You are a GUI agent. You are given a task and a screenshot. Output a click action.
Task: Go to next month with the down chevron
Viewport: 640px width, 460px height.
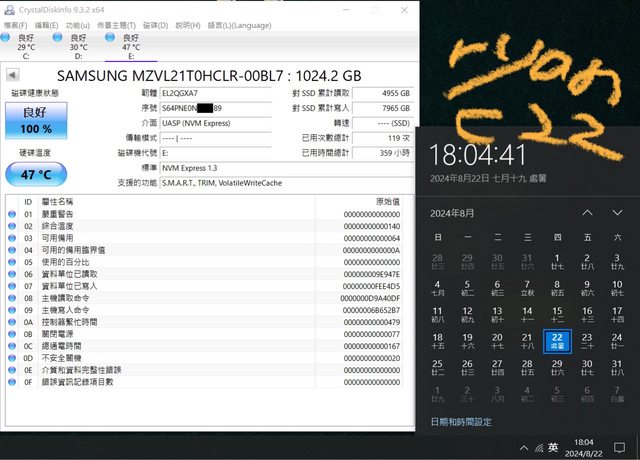(x=616, y=213)
